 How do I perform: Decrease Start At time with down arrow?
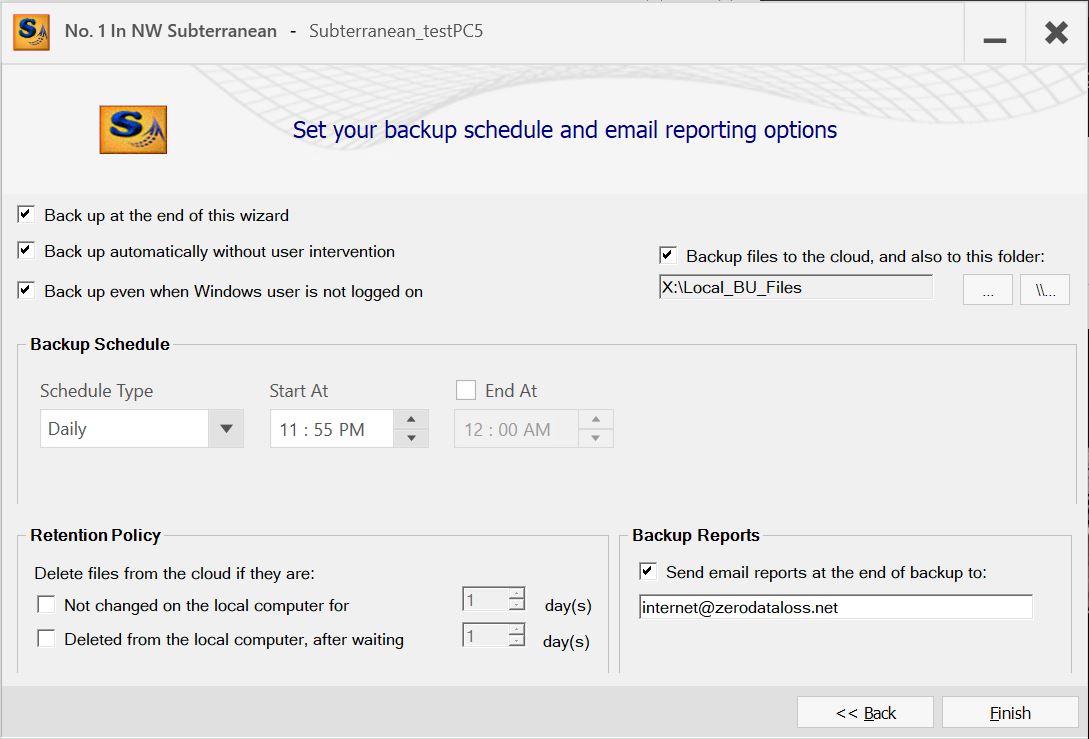411,438
